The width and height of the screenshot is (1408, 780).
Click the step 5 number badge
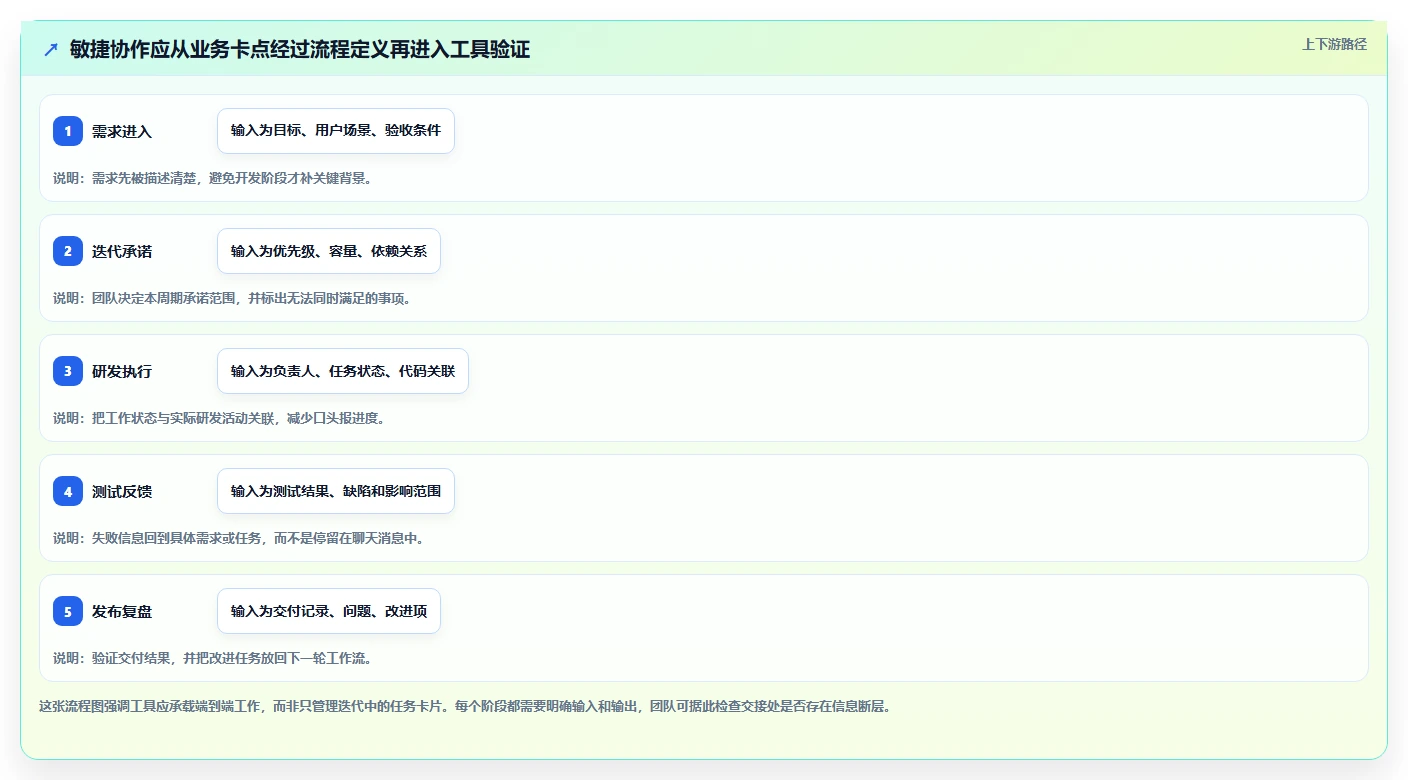(68, 611)
